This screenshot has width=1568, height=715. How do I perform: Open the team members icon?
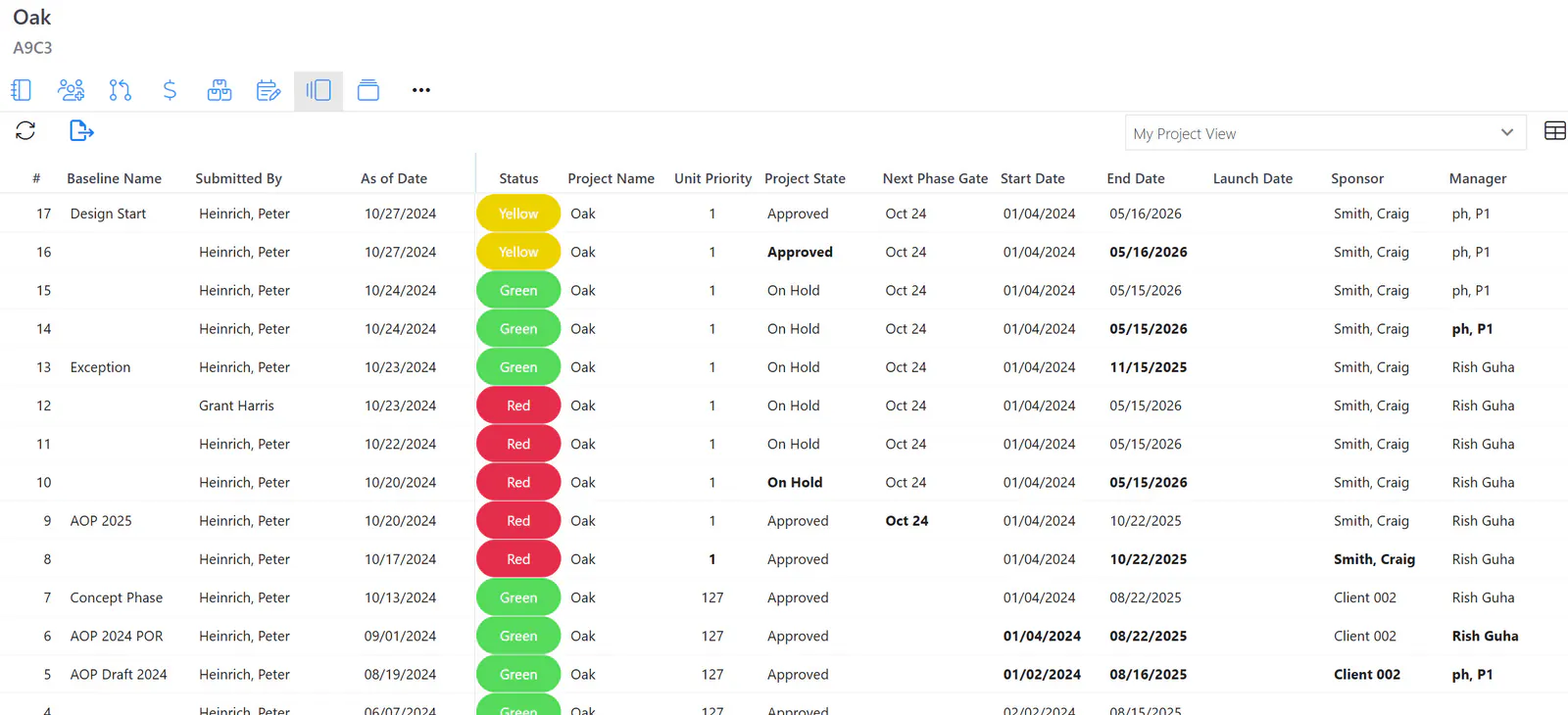71,90
